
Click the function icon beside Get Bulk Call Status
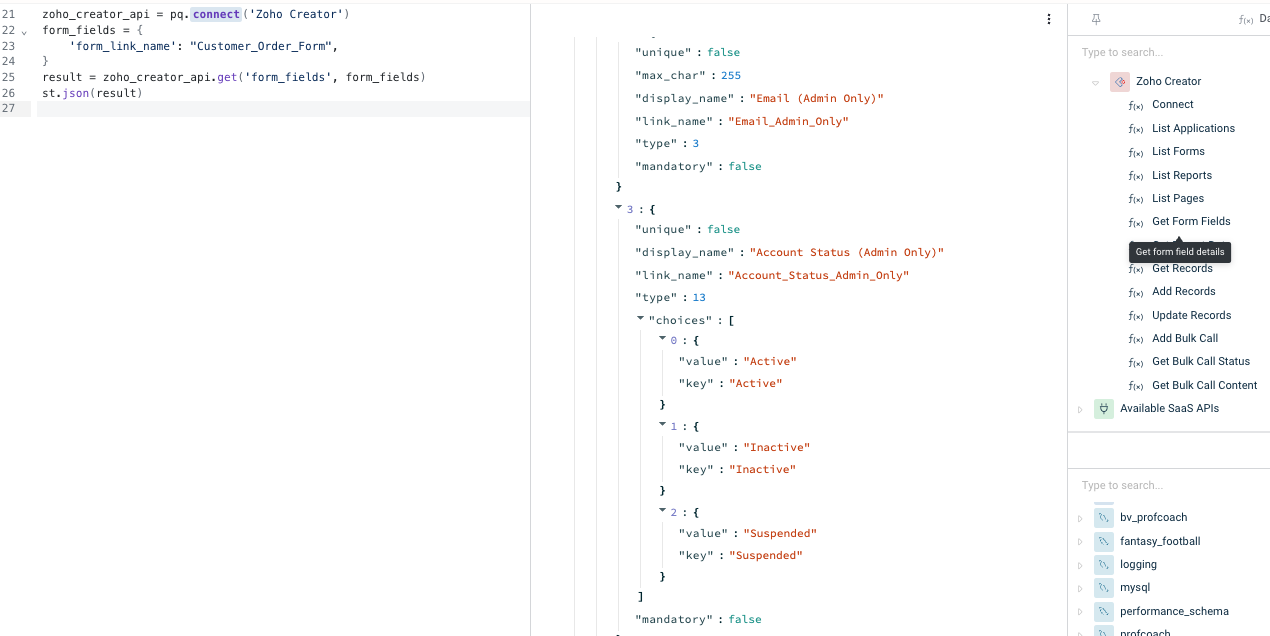(x=1136, y=362)
